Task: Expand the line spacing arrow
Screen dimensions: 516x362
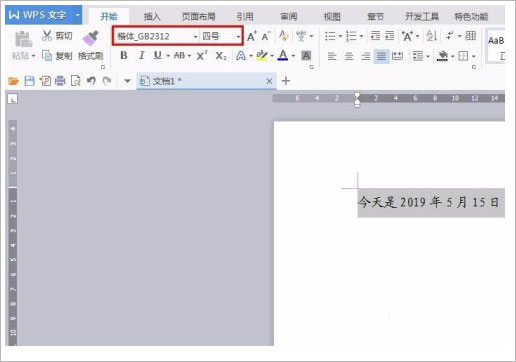Action: coord(428,56)
